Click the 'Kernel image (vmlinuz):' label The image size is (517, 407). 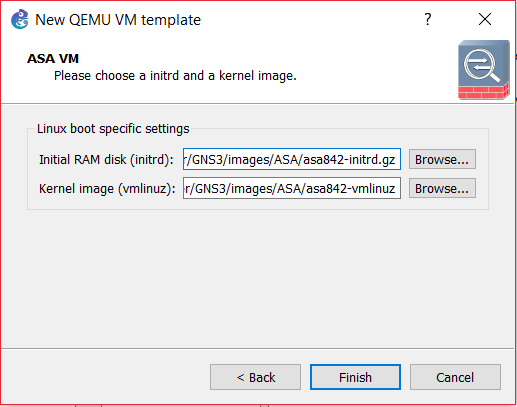107,189
